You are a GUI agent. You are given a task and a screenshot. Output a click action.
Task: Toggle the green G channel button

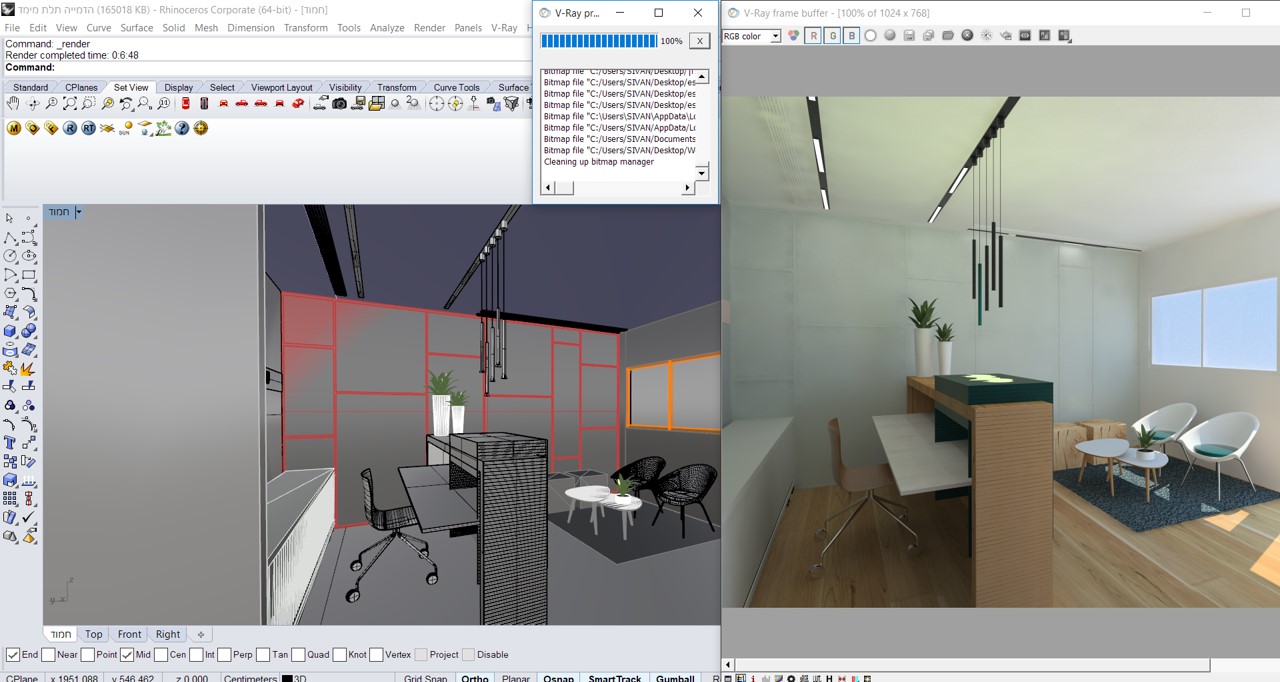(833, 36)
